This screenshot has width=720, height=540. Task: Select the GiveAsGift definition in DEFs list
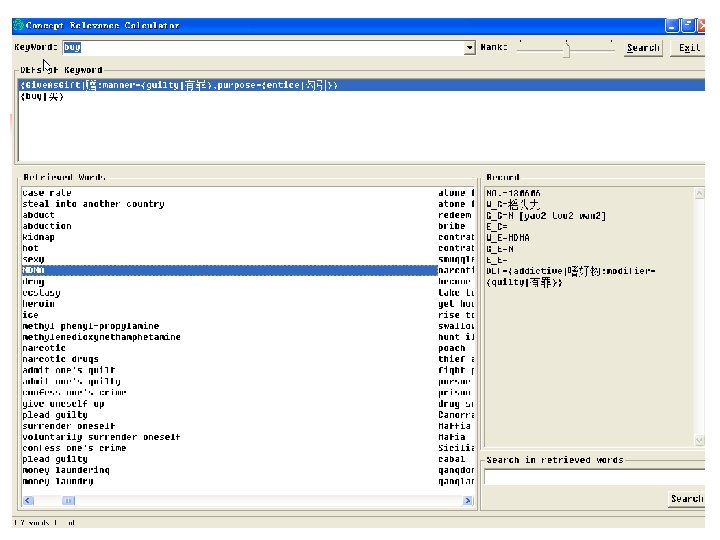click(x=180, y=86)
